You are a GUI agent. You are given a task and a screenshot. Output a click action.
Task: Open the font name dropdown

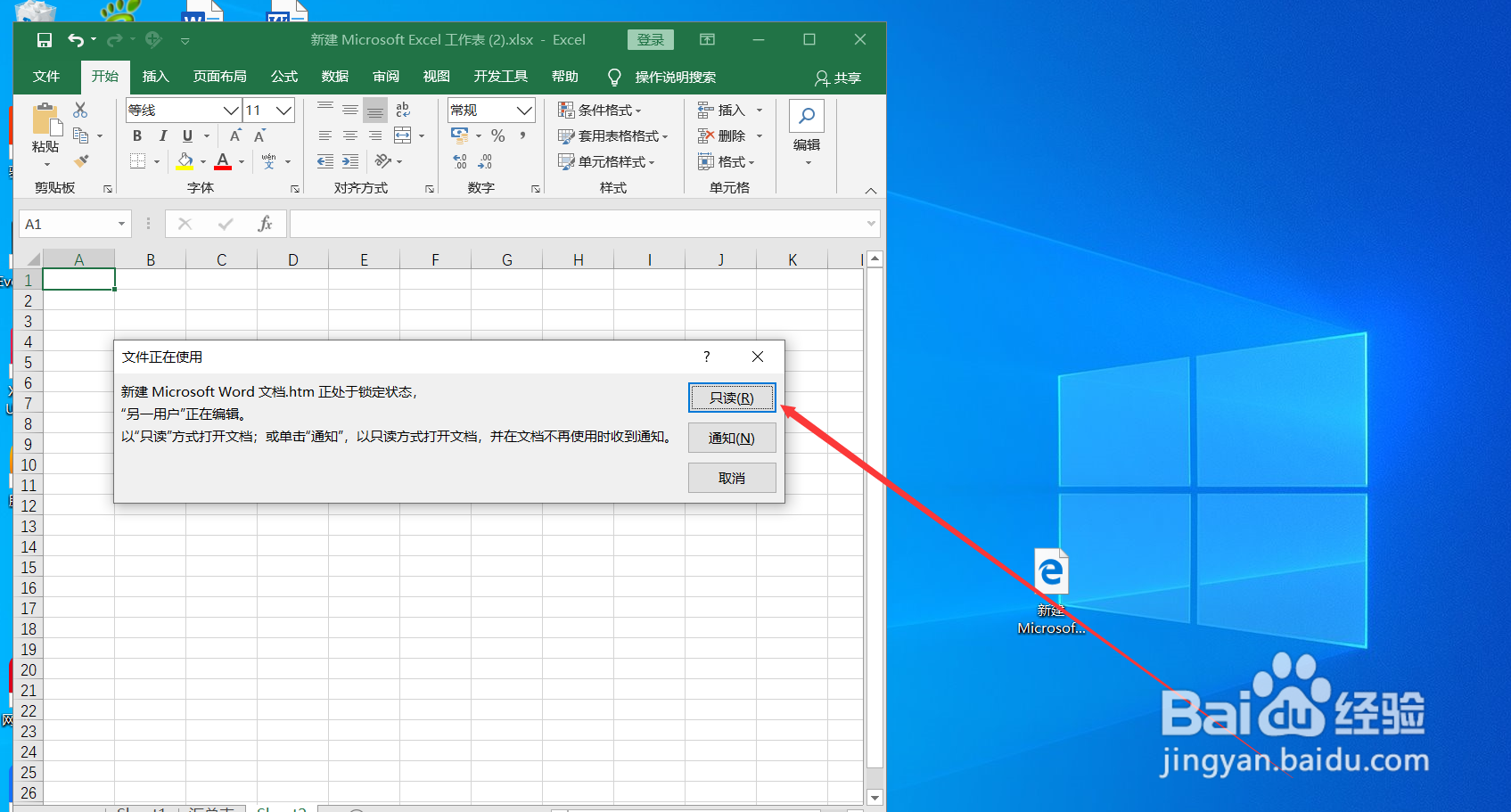[231, 109]
